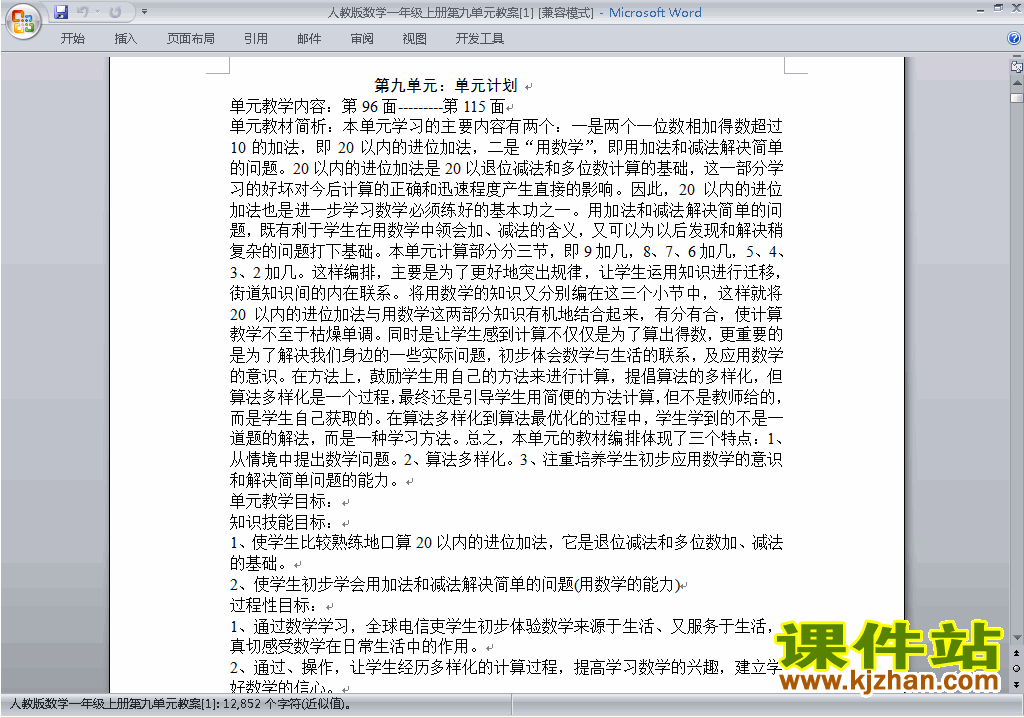Switch to the 页面布局 tab

[x=191, y=39]
